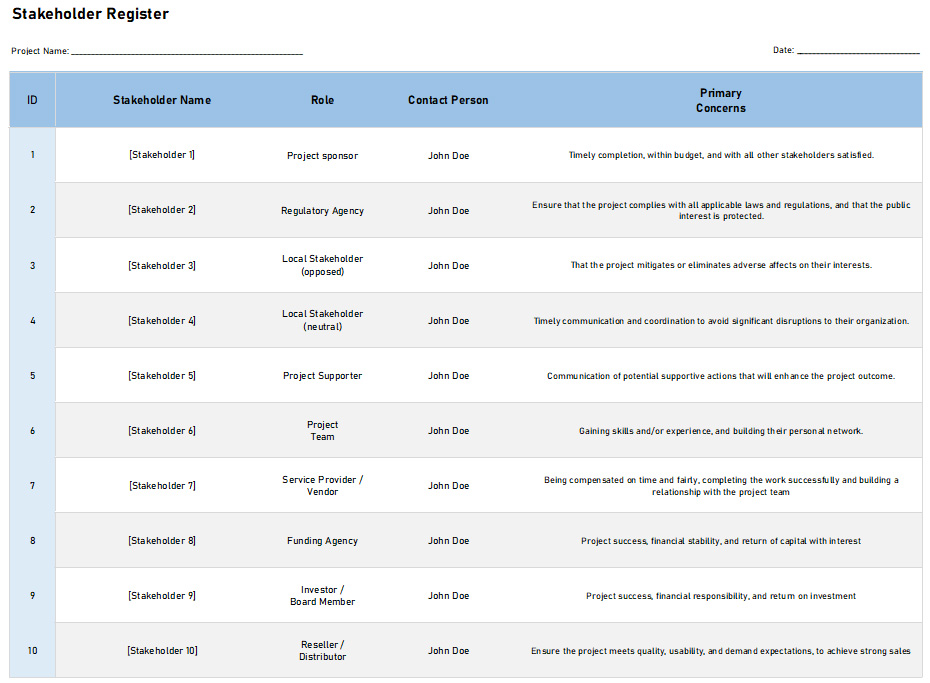Select the '[Stakeholder 9]' cell

point(162,596)
